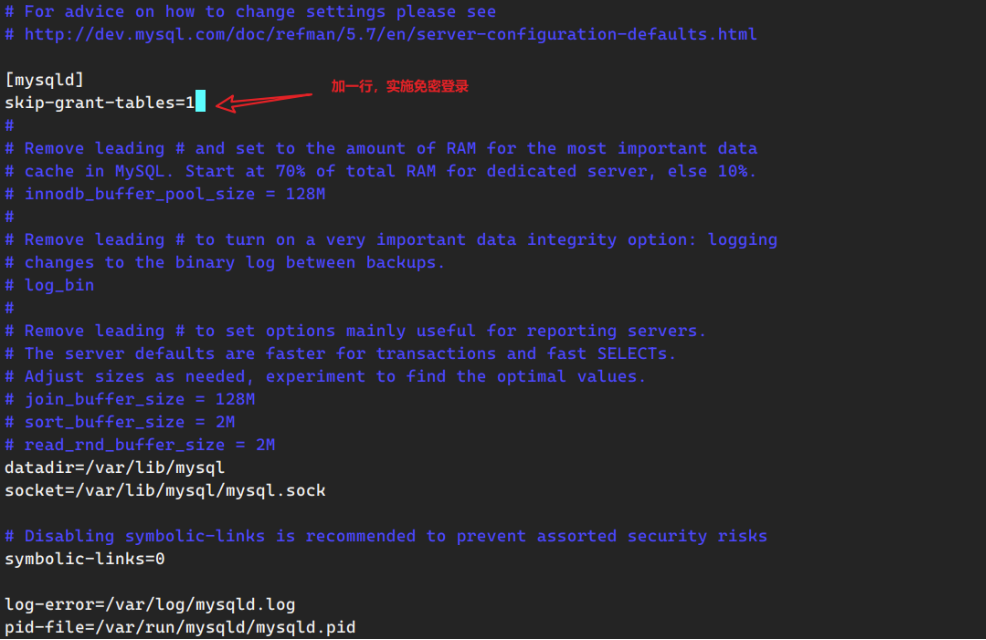The width and height of the screenshot is (986, 640).
Task: Click the read_rnd_buffer_size = 2M line
Action: coord(149,445)
